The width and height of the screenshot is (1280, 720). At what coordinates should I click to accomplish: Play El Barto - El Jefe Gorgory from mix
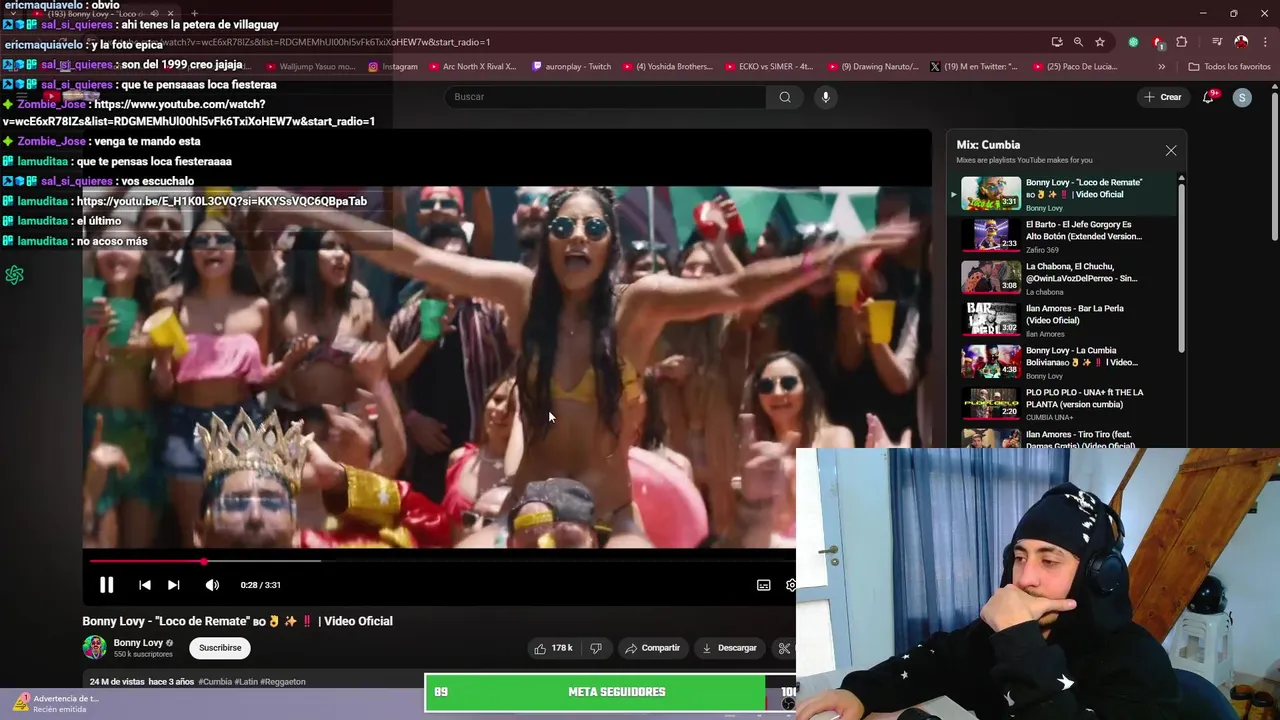tap(1060, 236)
